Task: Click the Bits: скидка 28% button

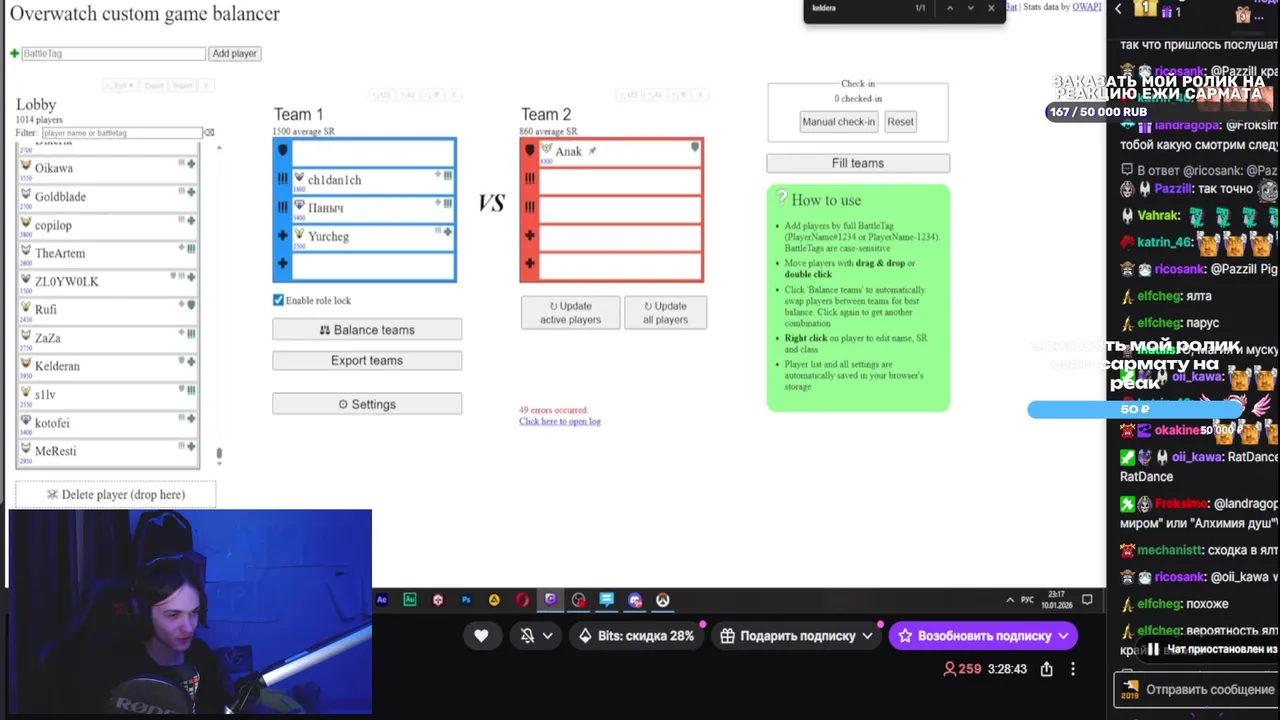Action: click(636, 636)
